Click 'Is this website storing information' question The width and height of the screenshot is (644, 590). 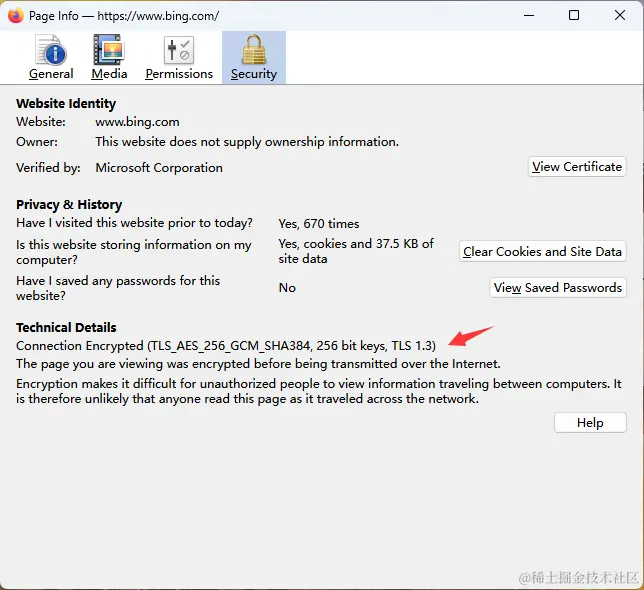pyautogui.click(x=133, y=252)
